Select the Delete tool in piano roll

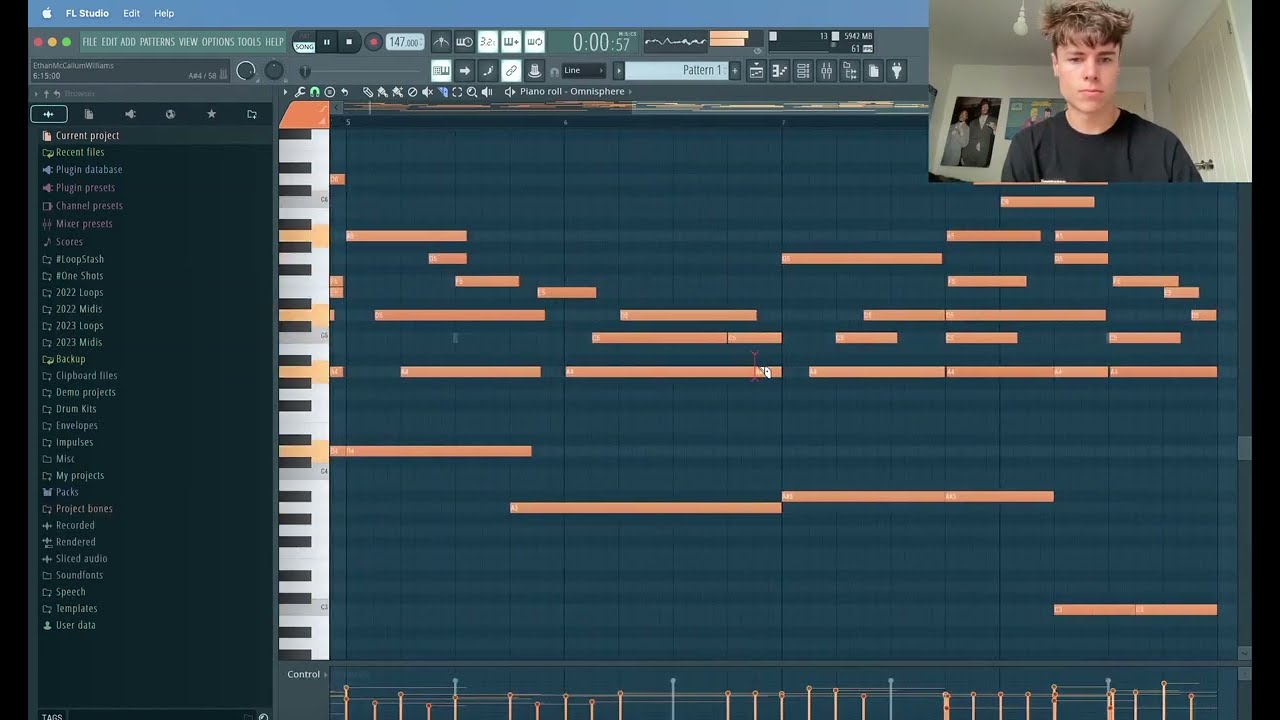click(x=412, y=92)
